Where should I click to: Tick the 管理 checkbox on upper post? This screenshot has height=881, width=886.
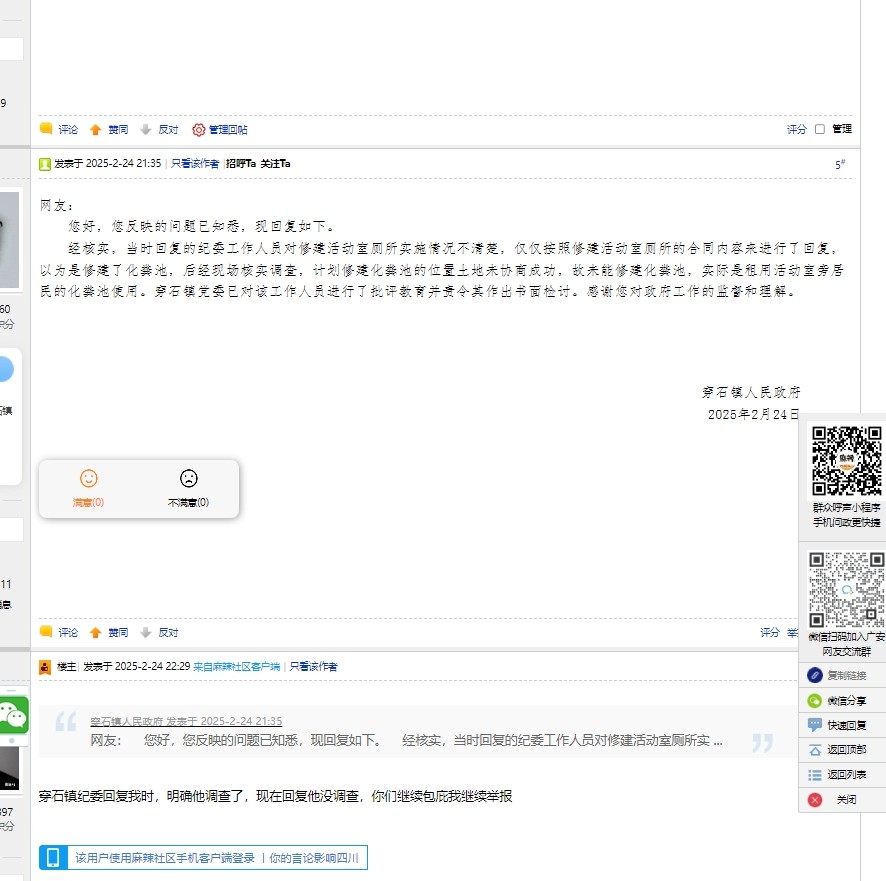[x=820, y=129]
